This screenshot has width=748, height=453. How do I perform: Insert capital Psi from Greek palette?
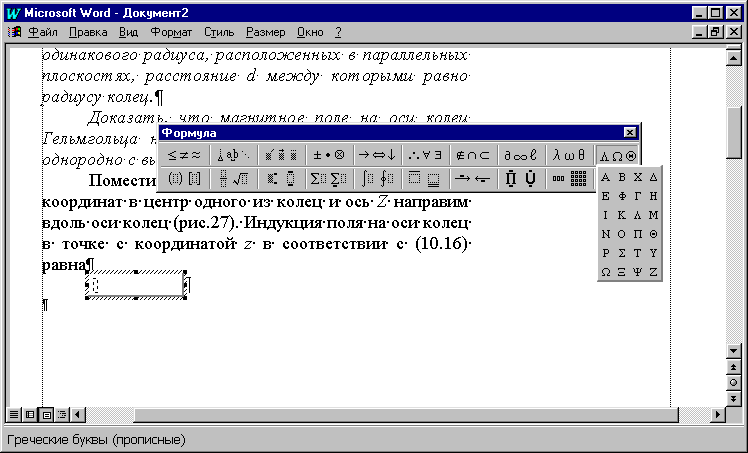[x=638, y=272]
